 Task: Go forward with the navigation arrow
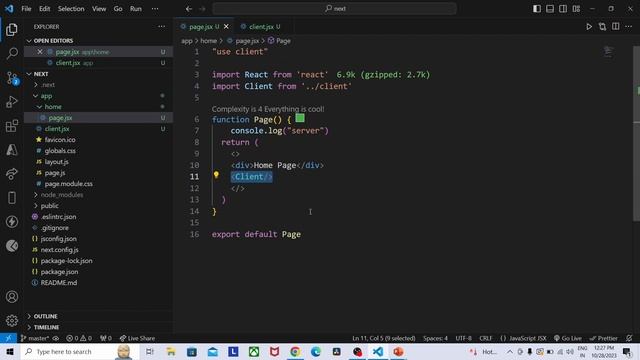(202, 9)
